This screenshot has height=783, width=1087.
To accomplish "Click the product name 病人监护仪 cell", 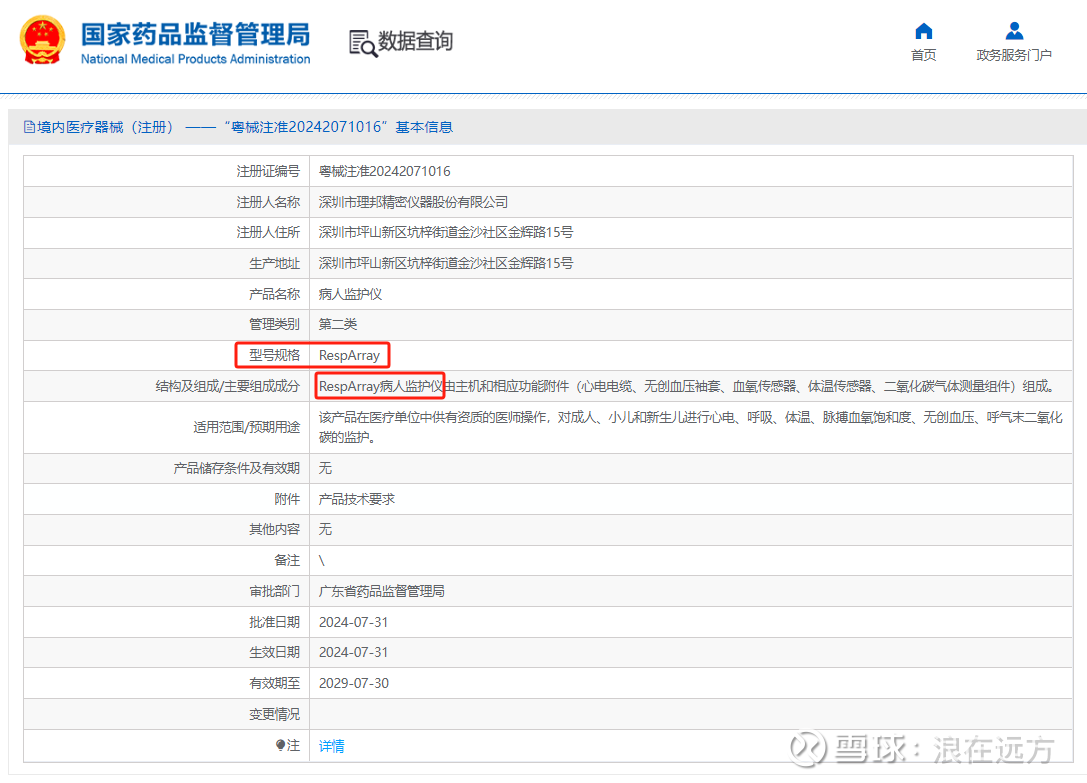I will (x=350, y=294).
